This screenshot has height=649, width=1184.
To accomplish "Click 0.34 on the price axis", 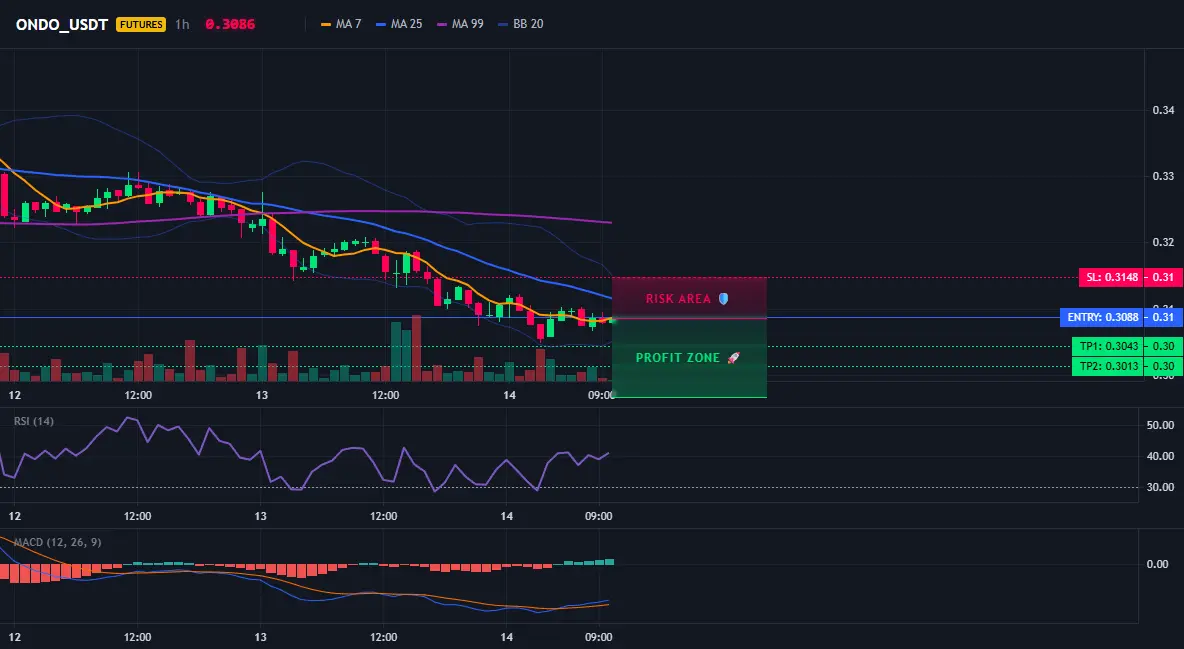I will tap(1163, 110).
